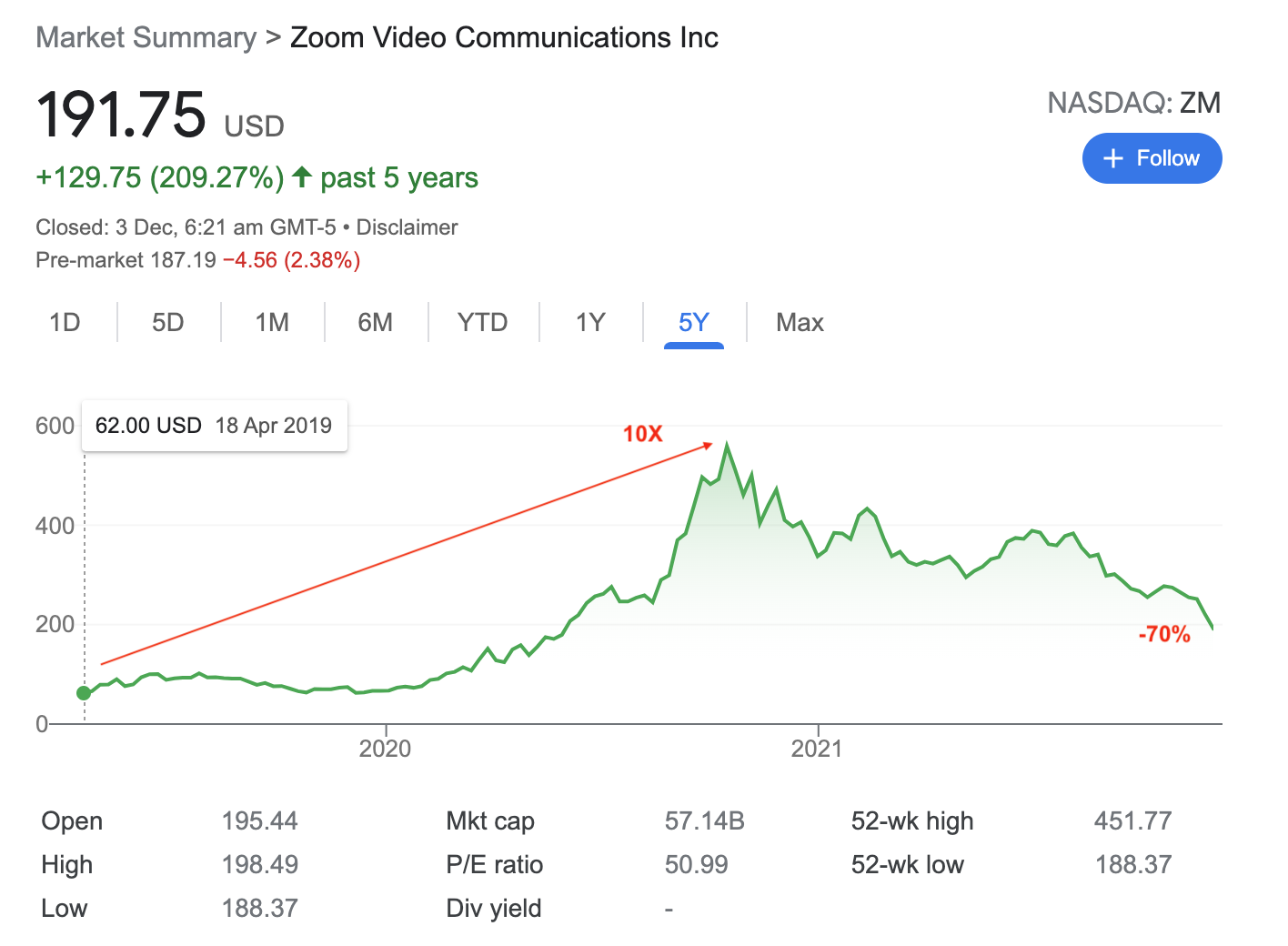
Task: Open the Disclaimer link
Action: pyautogui.click(x=407, y=226)
